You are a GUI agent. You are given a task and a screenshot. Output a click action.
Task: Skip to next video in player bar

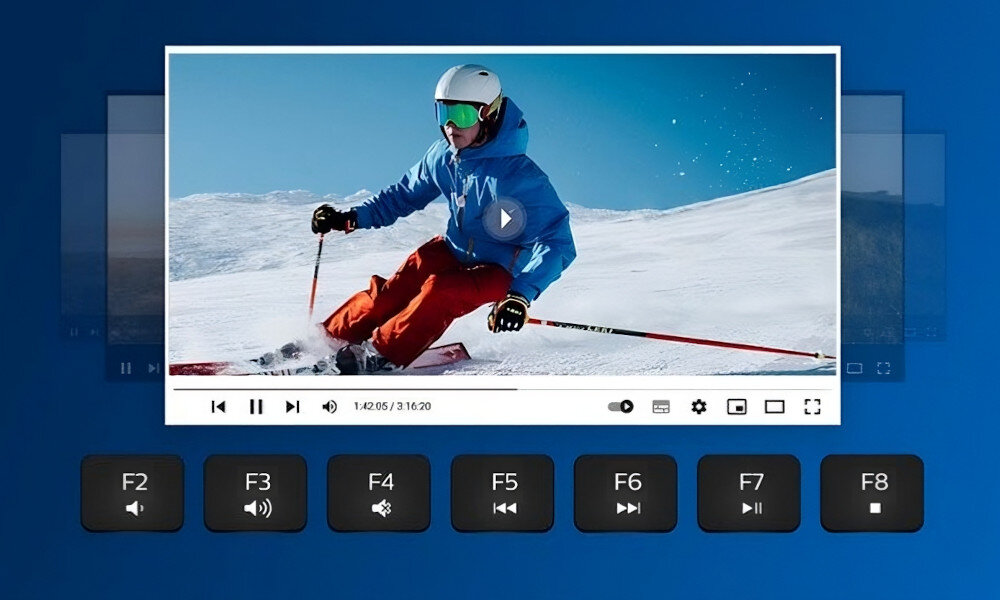click(292, 407)
